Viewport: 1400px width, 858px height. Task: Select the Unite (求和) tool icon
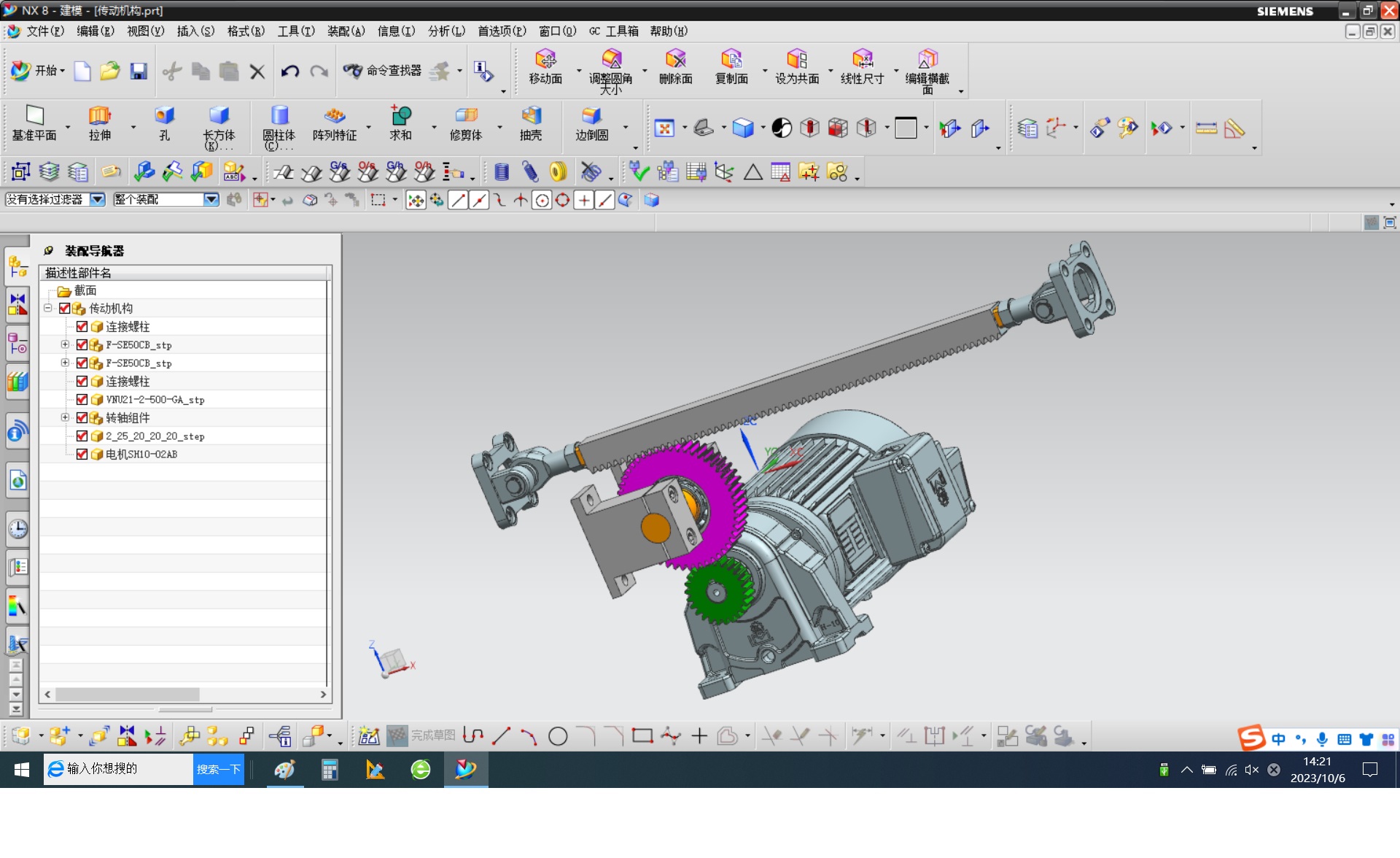pos(400,116)
